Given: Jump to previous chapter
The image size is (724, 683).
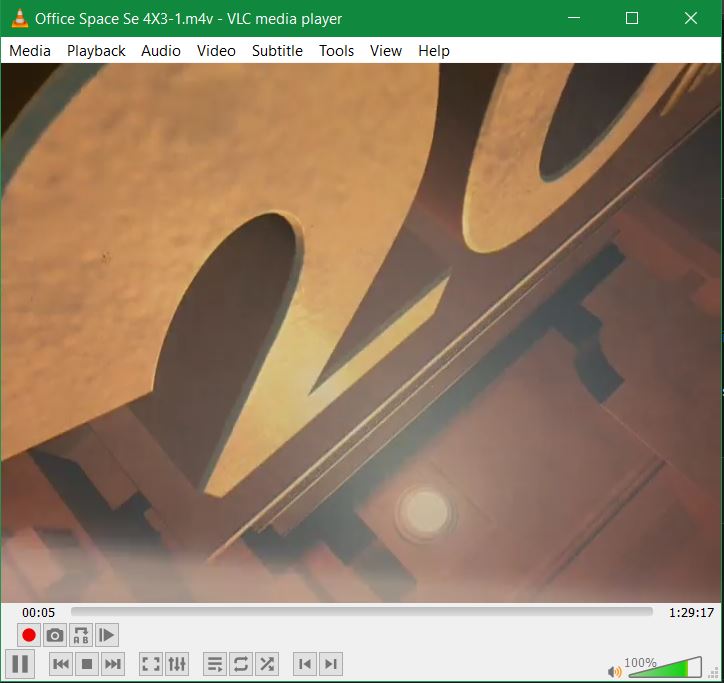Looking at the screenshot, I should [305, 664].
